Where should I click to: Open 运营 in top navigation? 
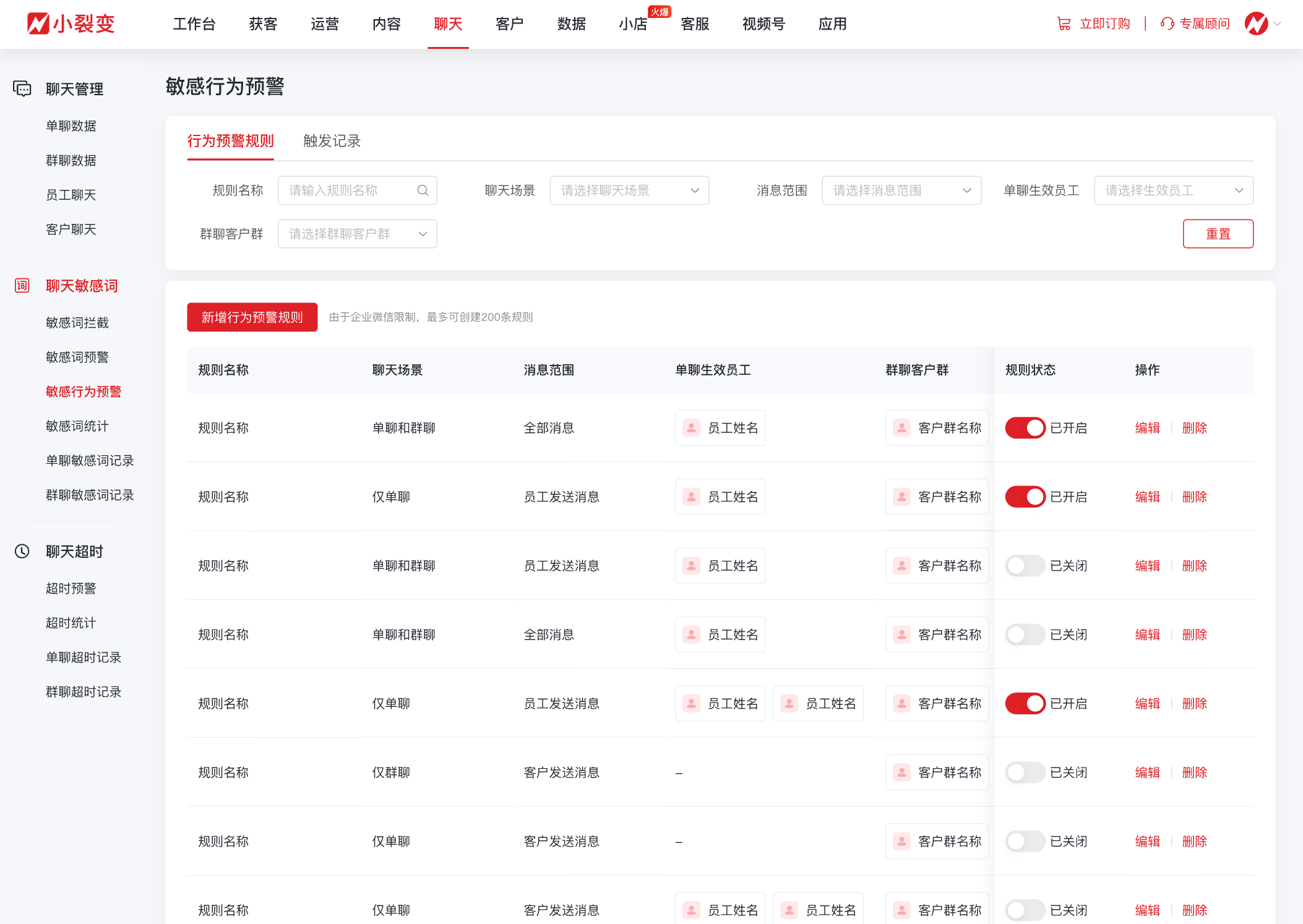(x=325, y=24)
